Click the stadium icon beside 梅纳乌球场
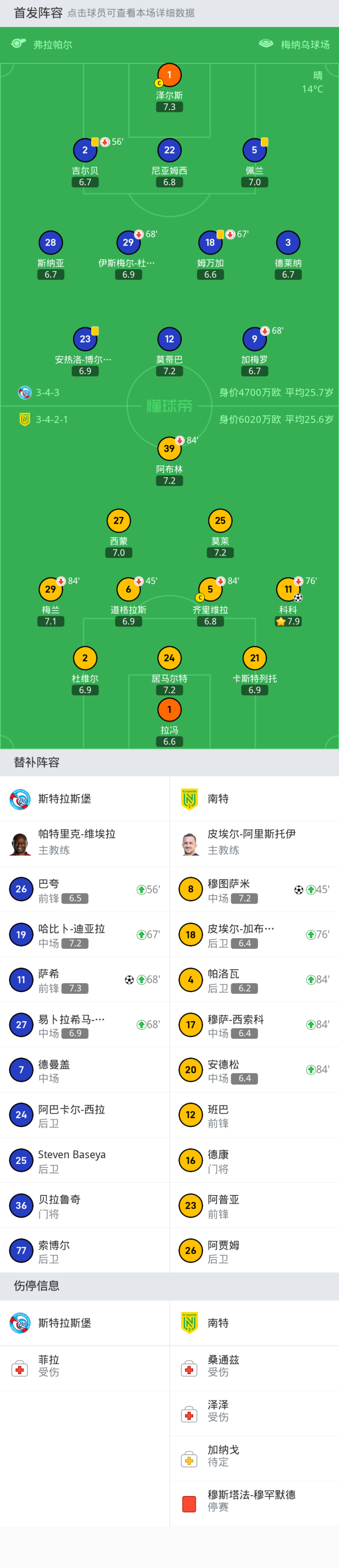Viewport: 339px width, 1568px height. [x=266, y=43]
